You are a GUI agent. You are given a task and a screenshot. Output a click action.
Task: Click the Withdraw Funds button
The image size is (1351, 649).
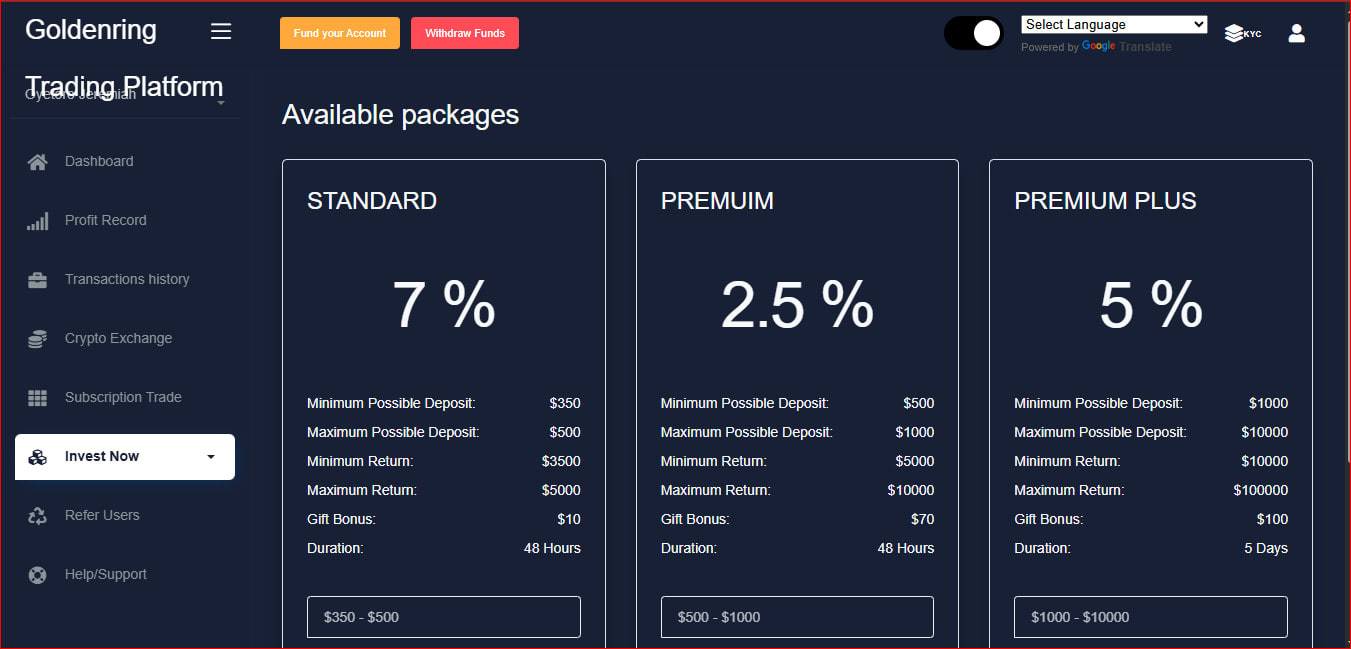(464, 32)
